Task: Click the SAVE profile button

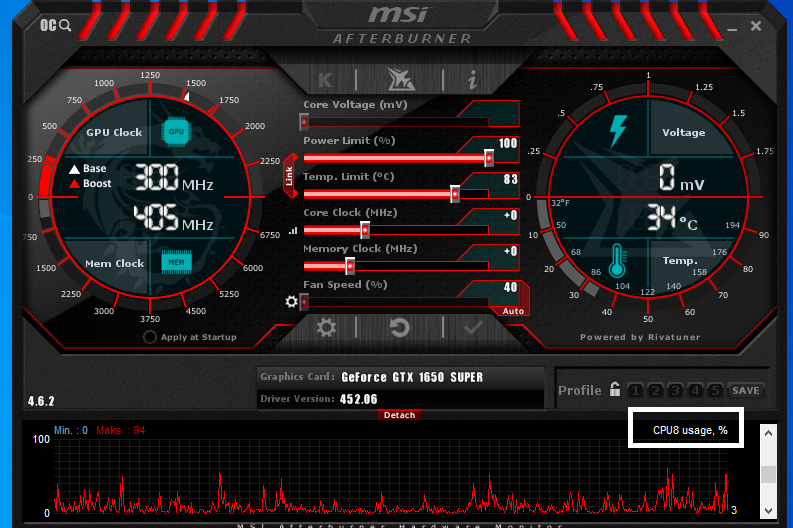Action: [x=745, y=390]
